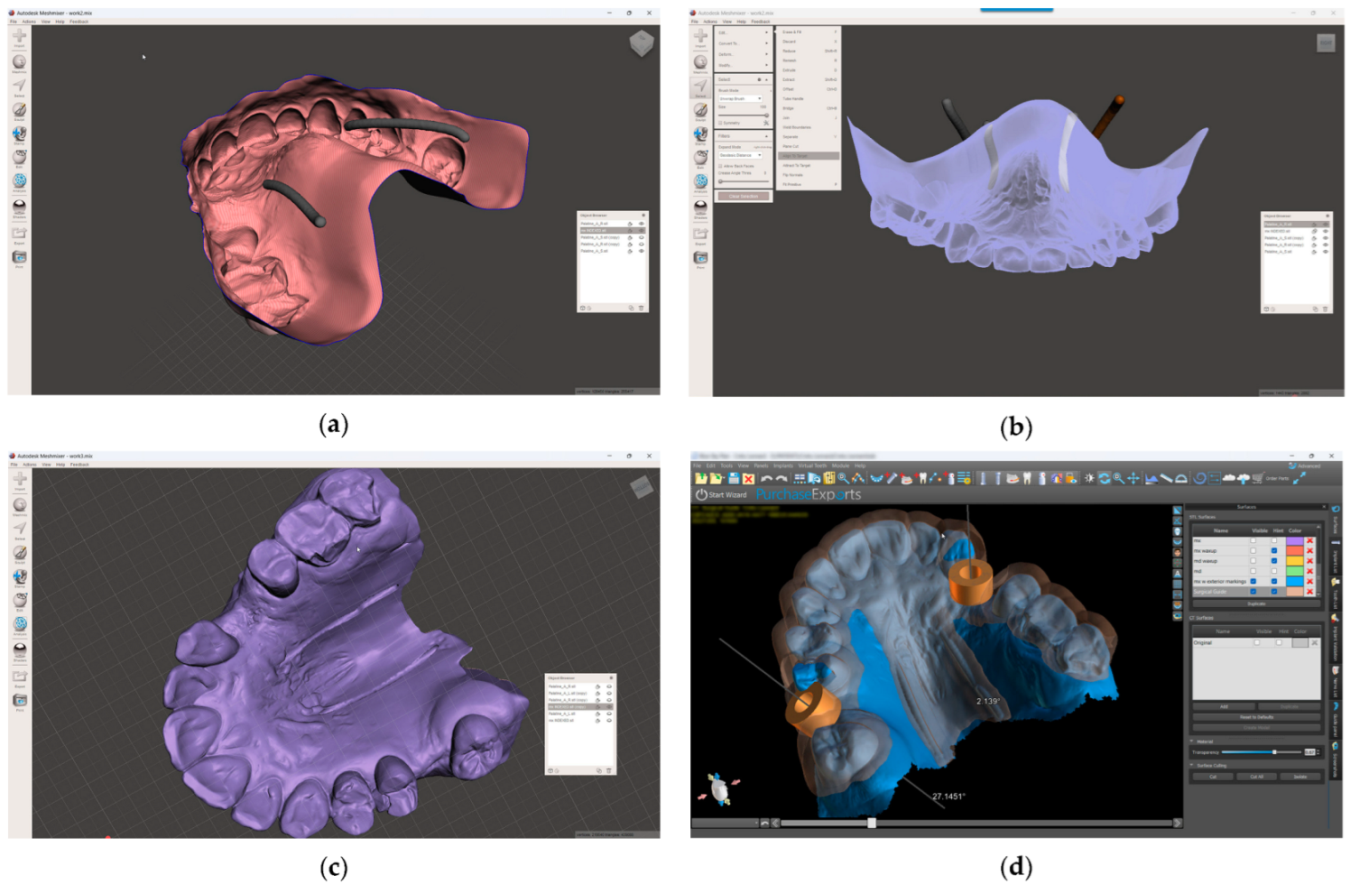Delete the mx waxup surface with red X
The height and width of the screenshot is (884, 1350).
pyautogui.click(x=1310, y=550)
